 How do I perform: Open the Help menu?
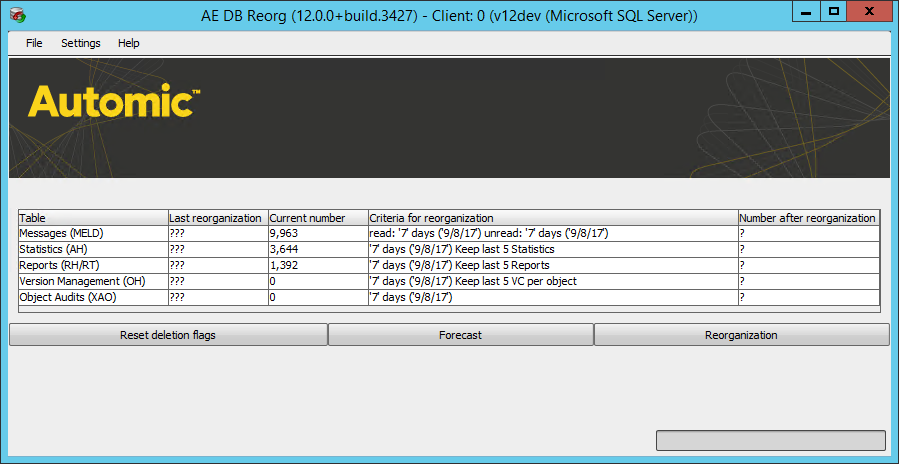pos(128,43)
